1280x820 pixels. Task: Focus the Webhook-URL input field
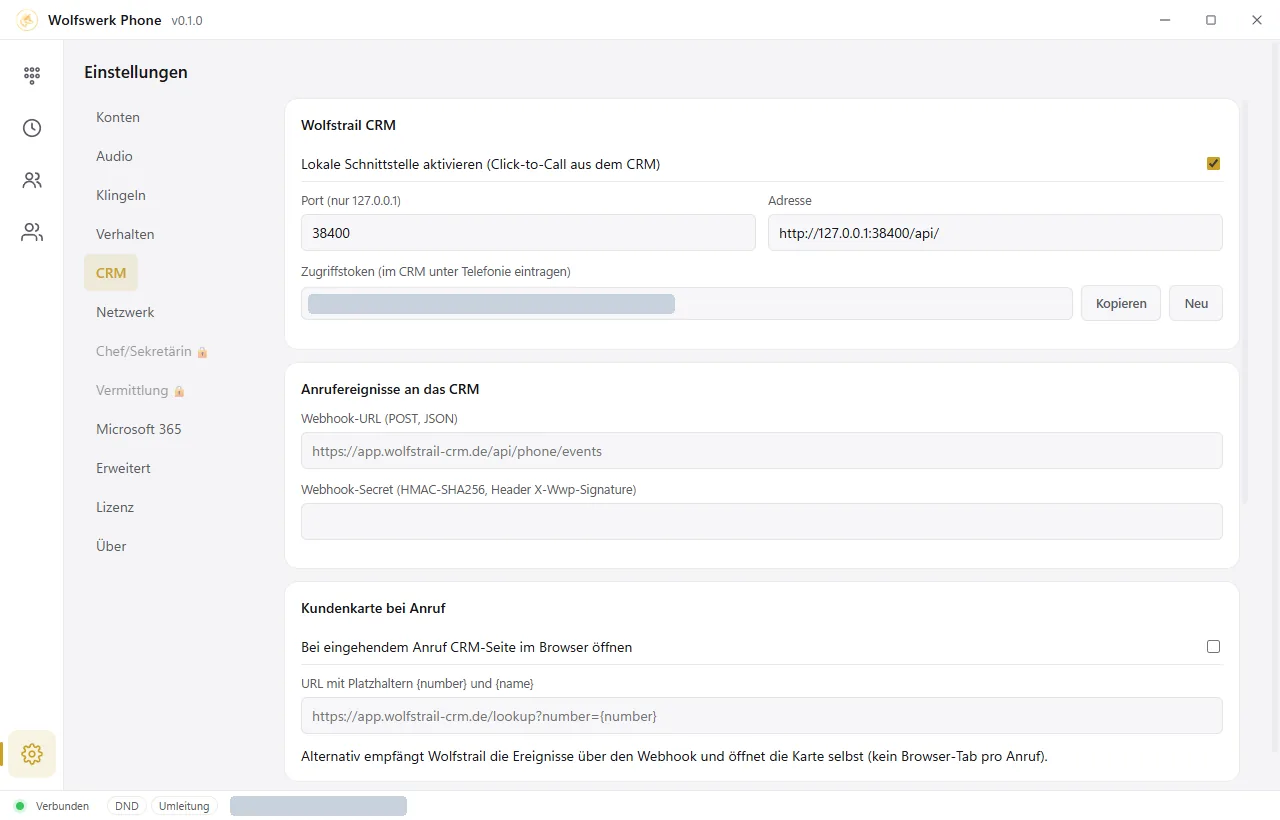coord(762,451)
